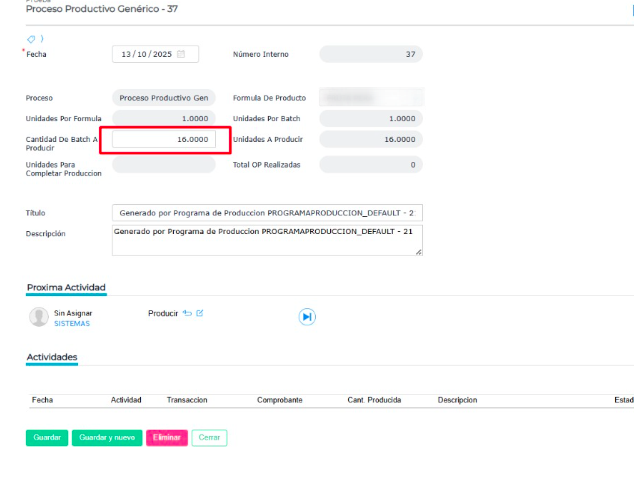Screen dimensions: 634x480
Task: Click the edit icon next to Producir
Action: pos(199,313)
